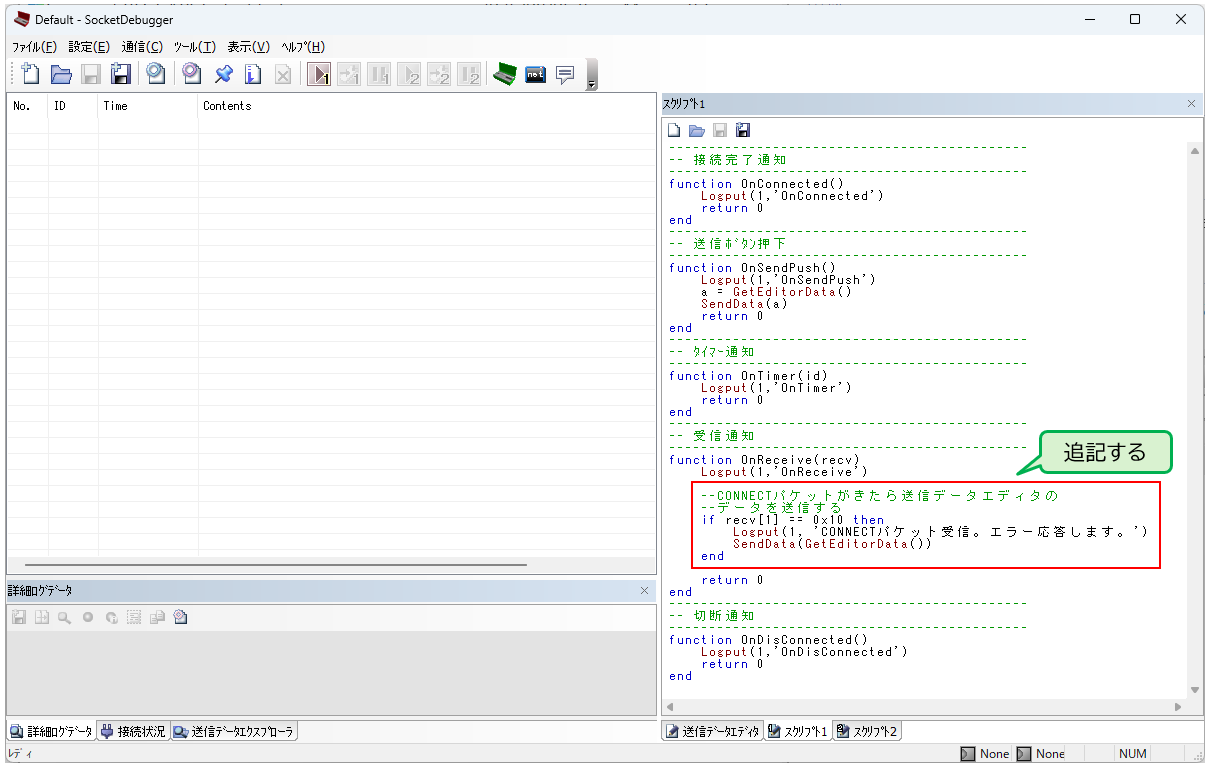This screenshot has height=769, width=1211.
Task: Close the スクリプト1 panel
Action: click(1191, 103)
